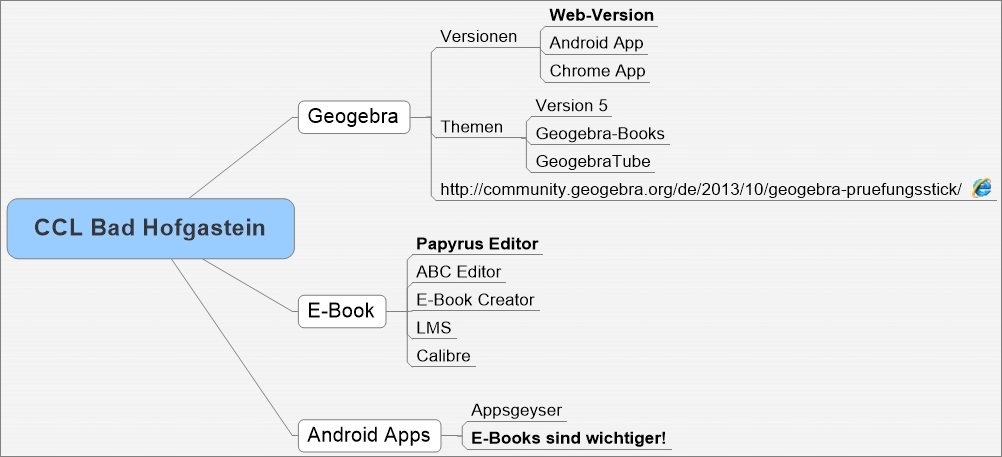This screenshot has width=1002, height=457.
Task: Choose the LMS subtopic
Action: (434, 328)
